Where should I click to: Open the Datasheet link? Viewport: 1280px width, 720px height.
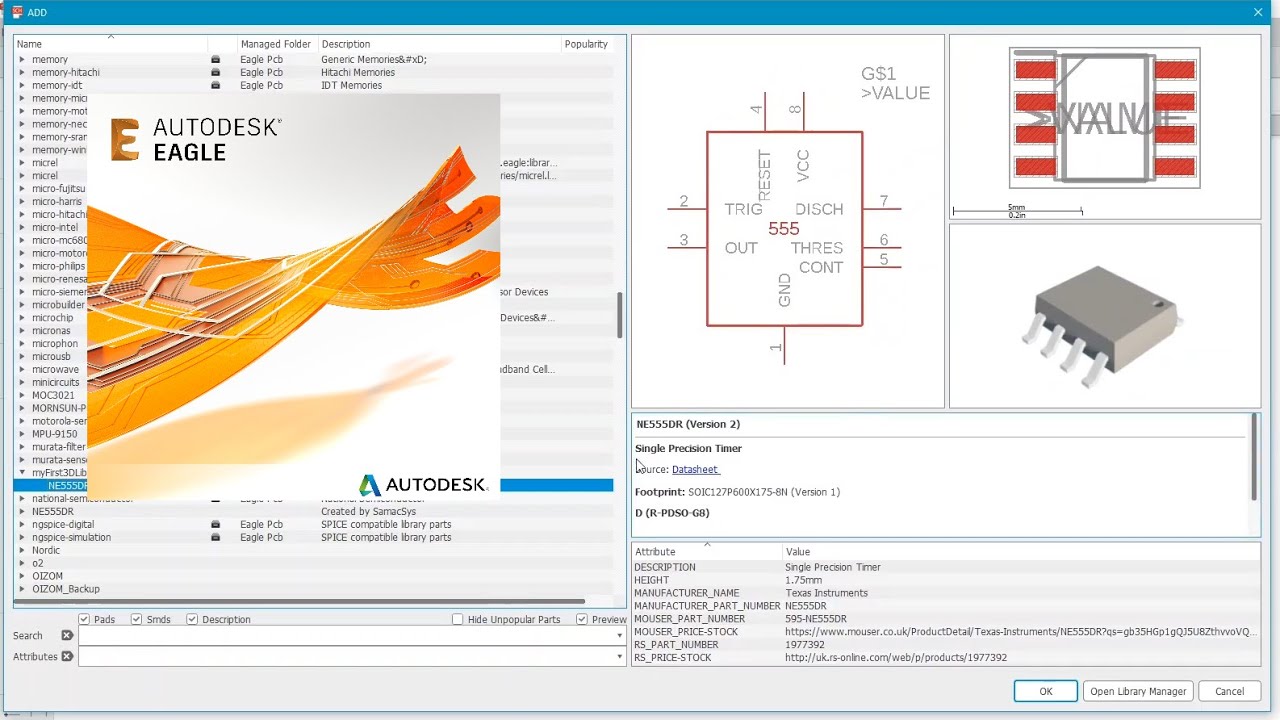click(695, 470)
